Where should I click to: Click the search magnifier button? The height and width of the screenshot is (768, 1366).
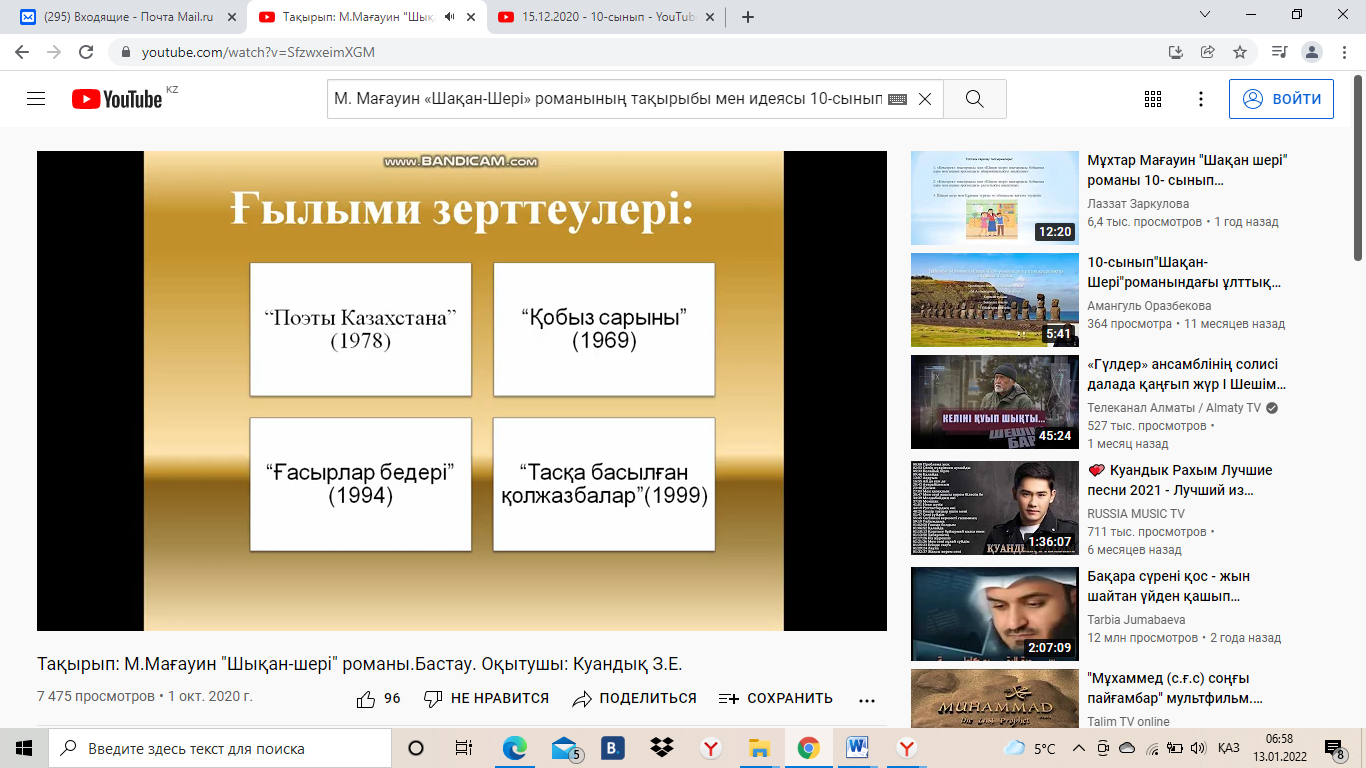click(975, 99)
